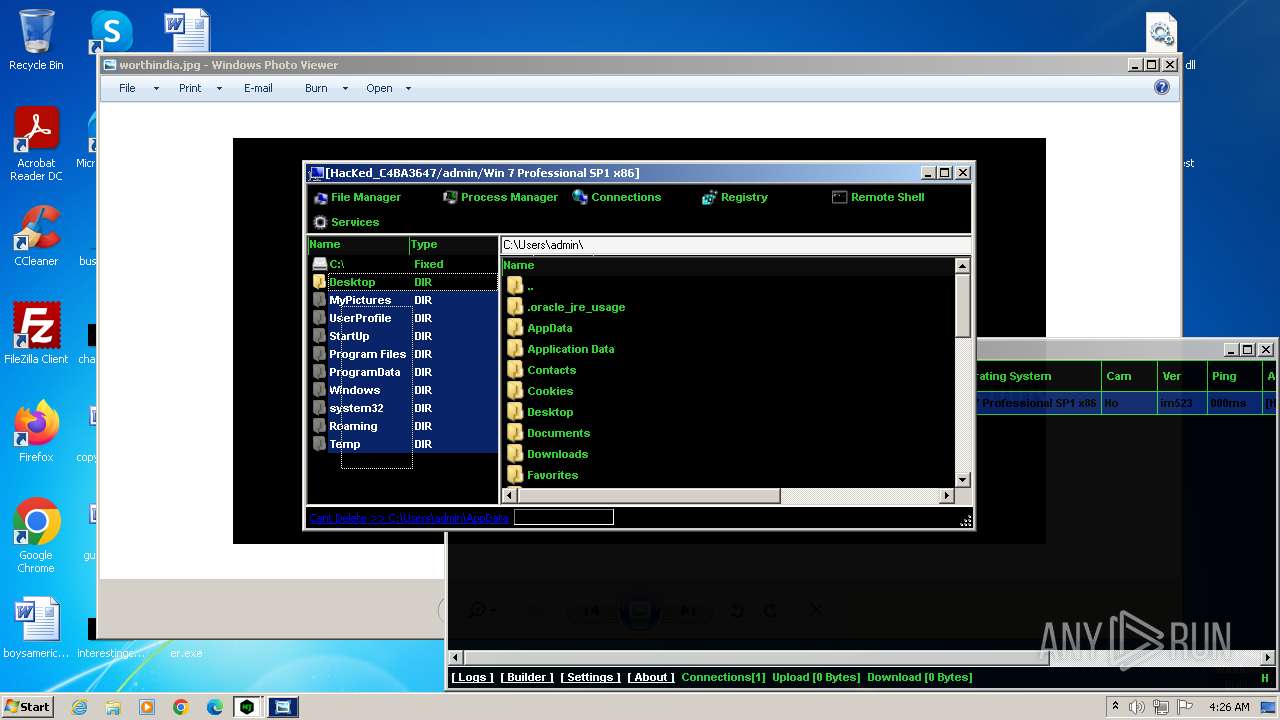
Task: Open FileZilla Client desktop icon
Action: point(36,334)
